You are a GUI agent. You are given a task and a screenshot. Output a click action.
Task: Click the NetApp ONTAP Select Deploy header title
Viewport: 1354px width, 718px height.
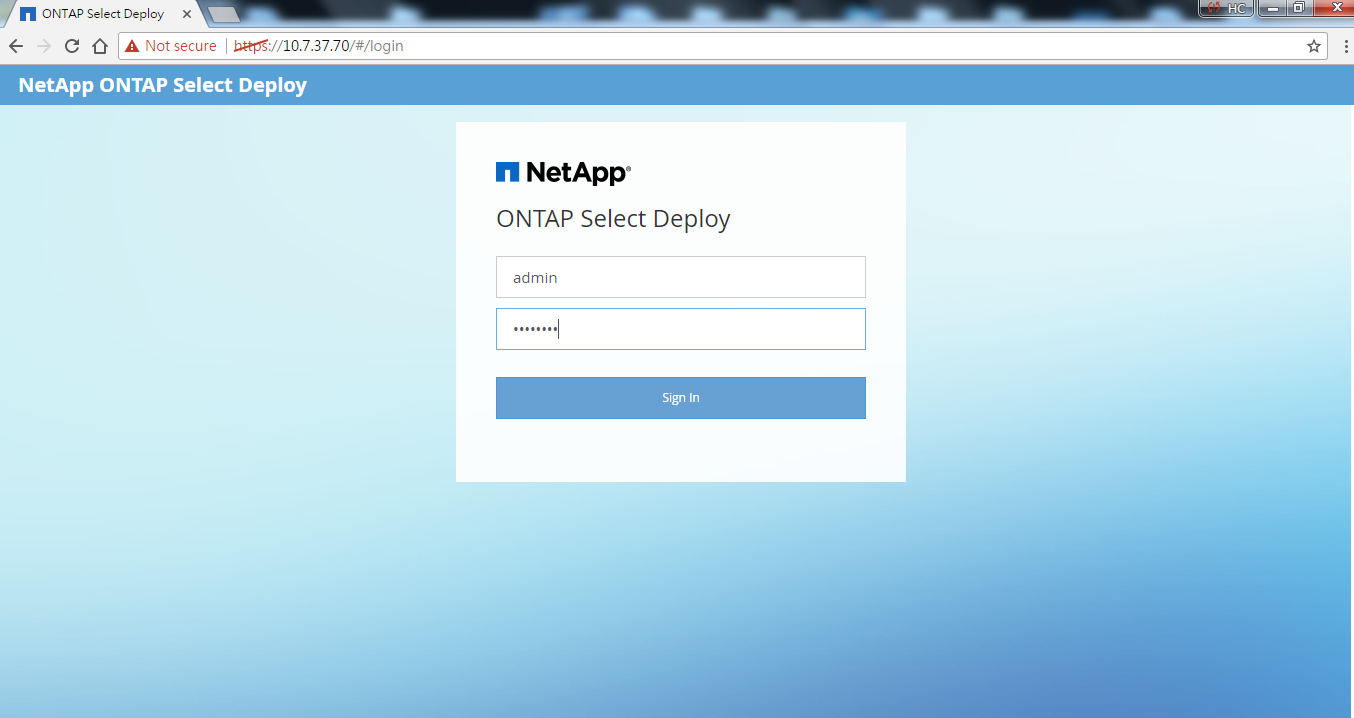163,85
